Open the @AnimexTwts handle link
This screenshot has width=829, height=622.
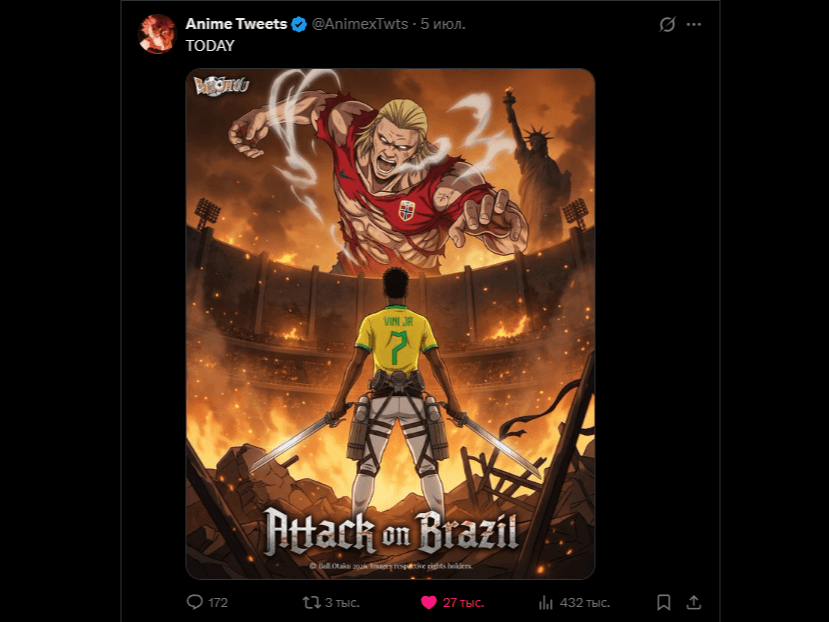tap(360, 24)
